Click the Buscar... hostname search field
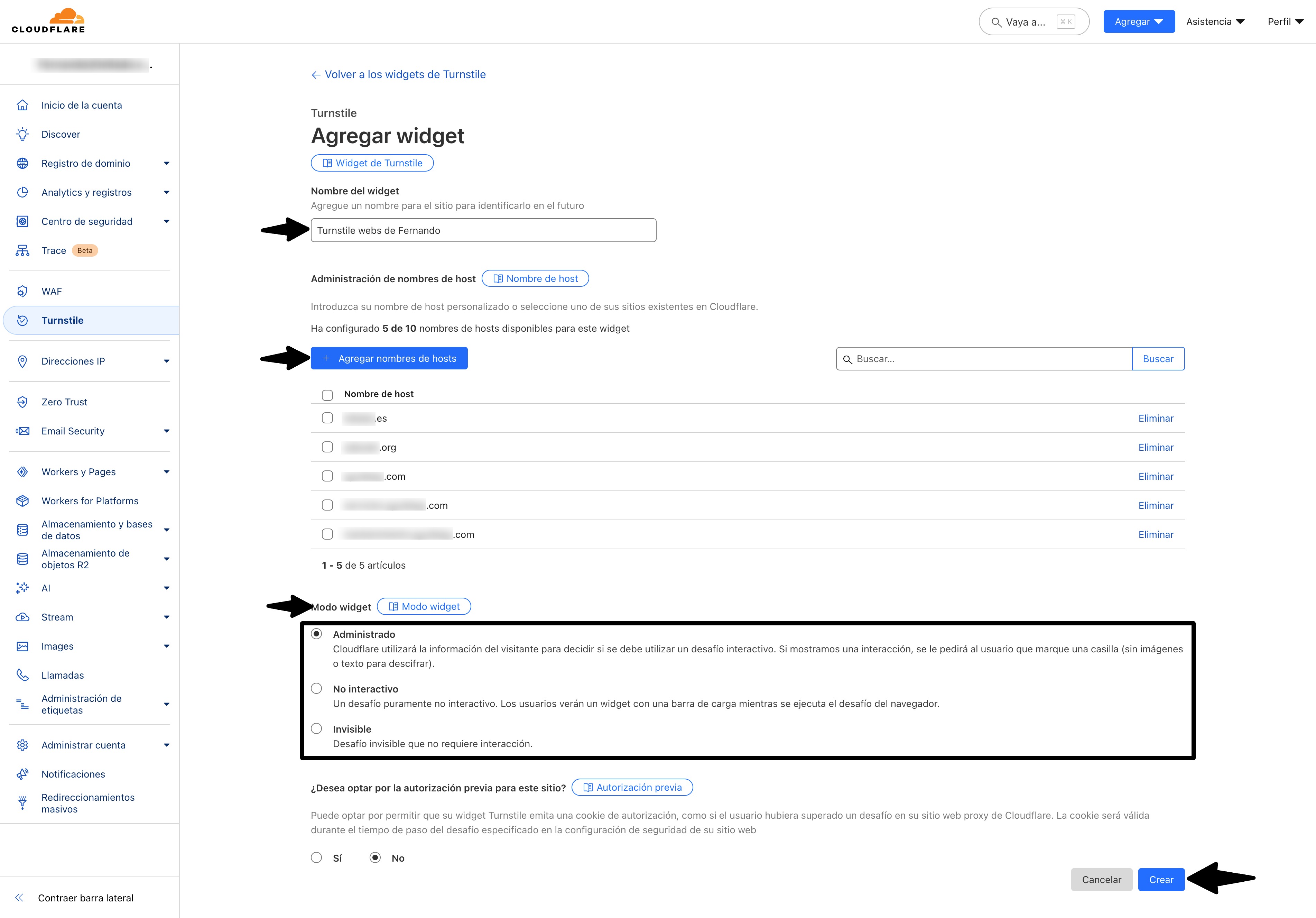1316x918 pixels. point(984,358)
